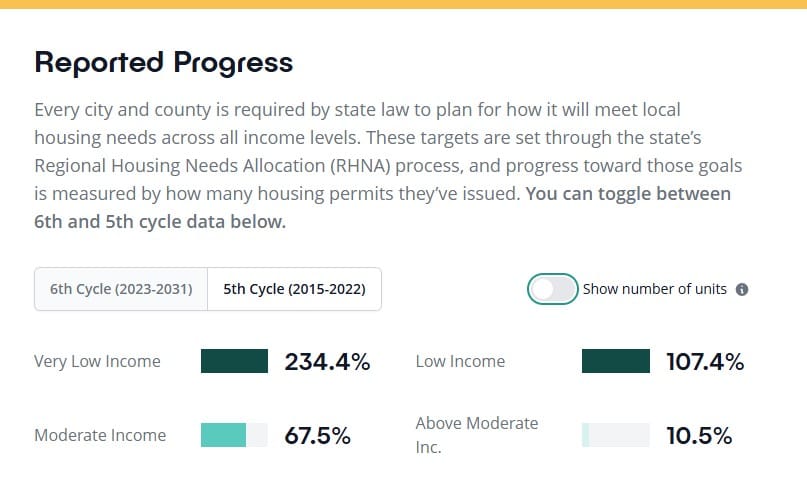Click the paragraph starting "Every city and county"
The image size is (807, 487).
point(380,137)
